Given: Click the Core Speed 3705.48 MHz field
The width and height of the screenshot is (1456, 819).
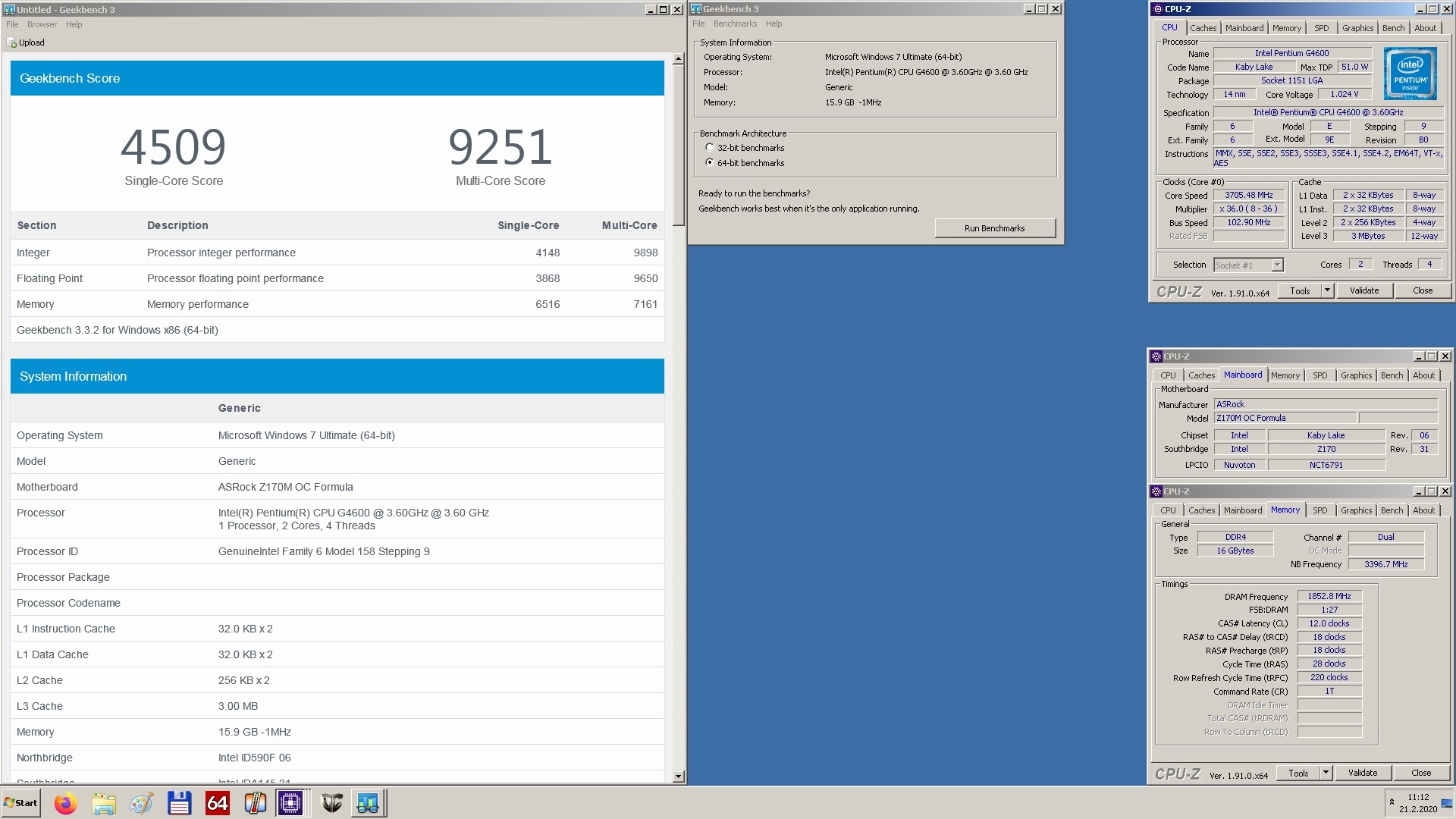Looking at the screenshot, I should click(x=1248, y=195).
